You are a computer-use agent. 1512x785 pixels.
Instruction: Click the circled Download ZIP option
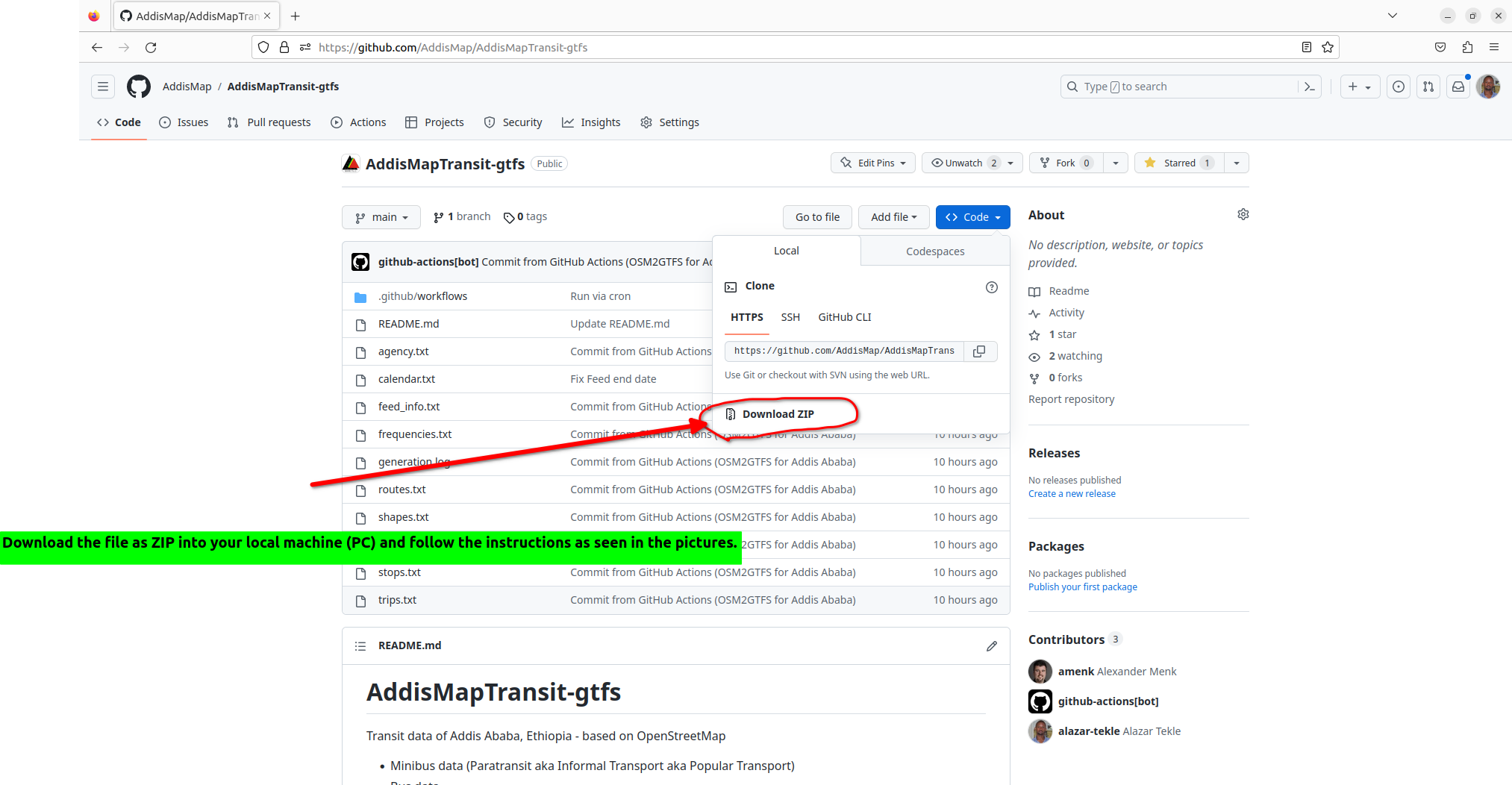(778, 413)
